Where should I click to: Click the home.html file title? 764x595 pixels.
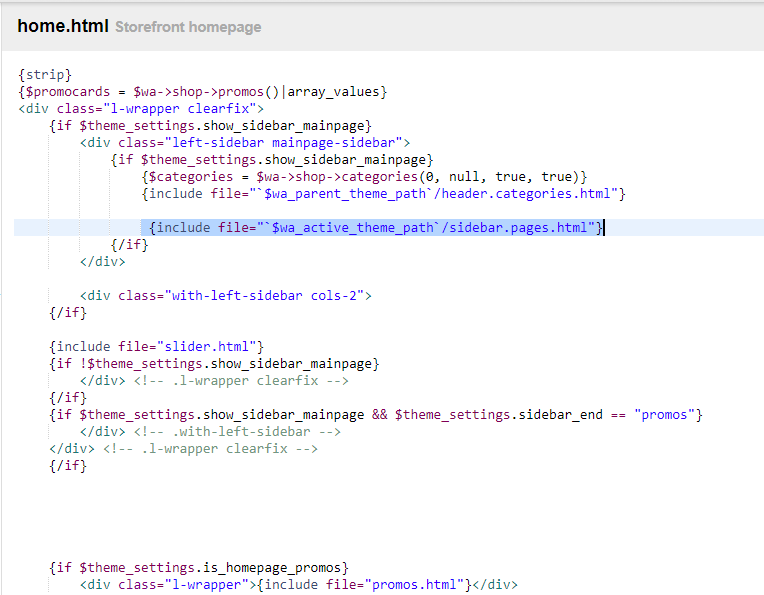[x=62, y=26]
